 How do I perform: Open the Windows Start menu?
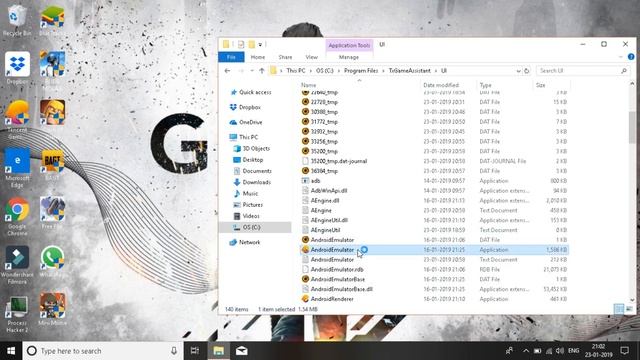click(x=11, y=351)
